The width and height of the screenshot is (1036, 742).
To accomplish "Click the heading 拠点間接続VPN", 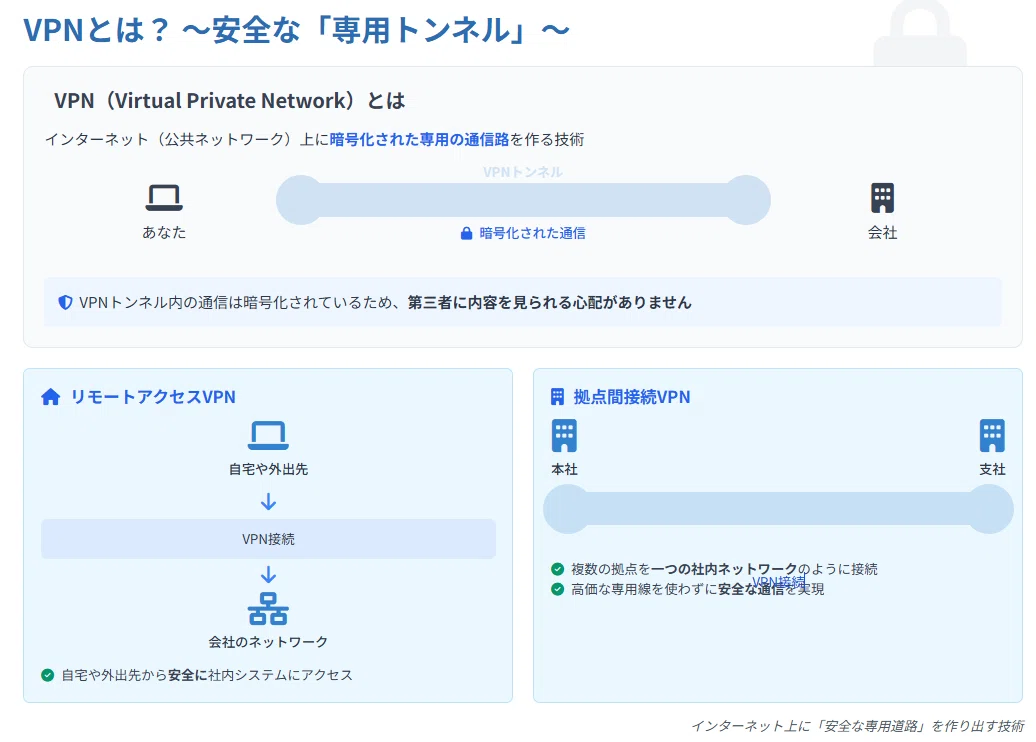I will pos(632,396).
